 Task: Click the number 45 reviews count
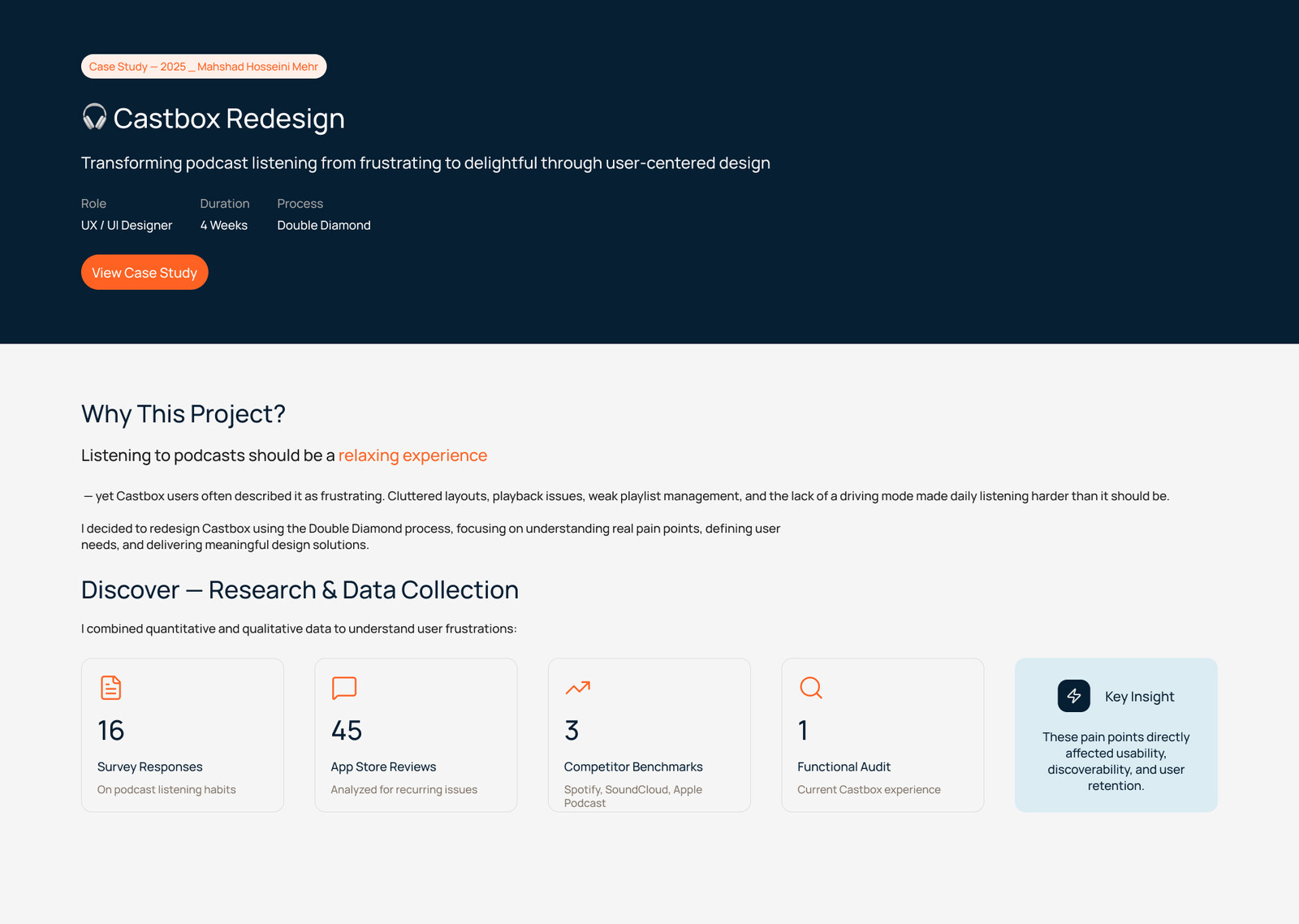(x=347, y=731)
